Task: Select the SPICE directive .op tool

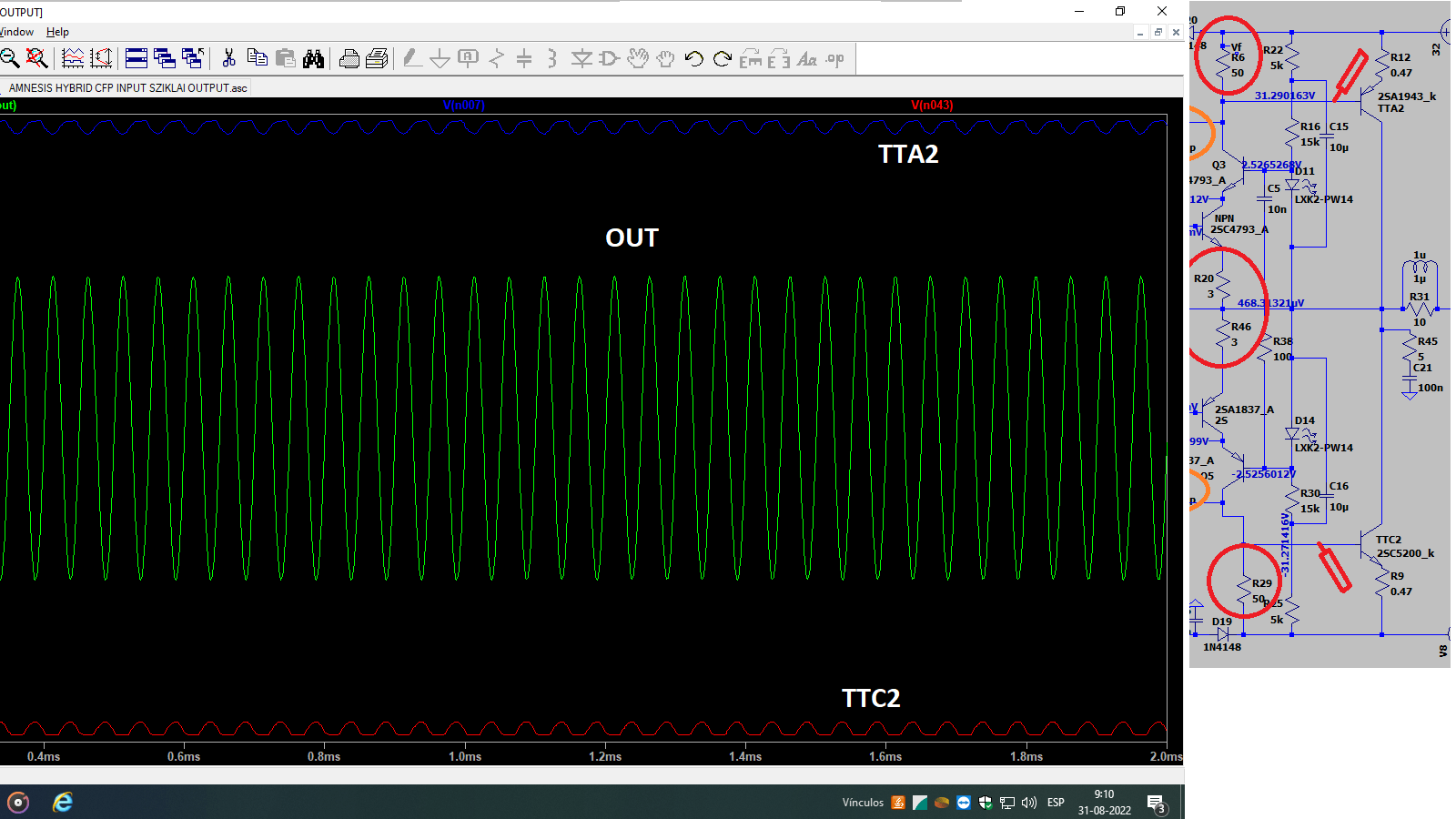Action: coord(835,59)
